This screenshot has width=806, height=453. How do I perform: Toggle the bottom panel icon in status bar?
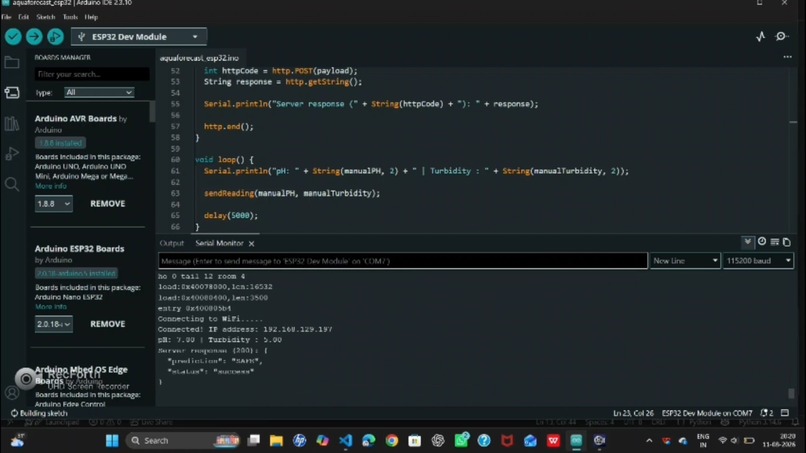click(785, 413)
